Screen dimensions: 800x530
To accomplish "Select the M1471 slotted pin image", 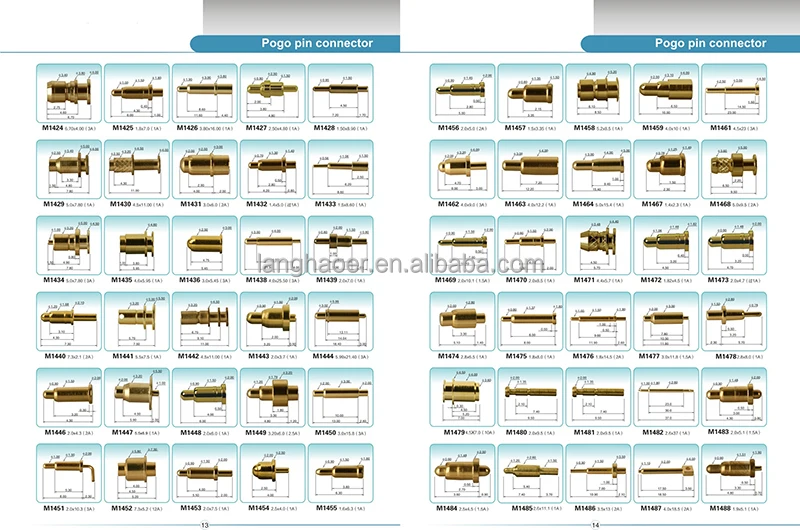I will click(x=598, y=245).
